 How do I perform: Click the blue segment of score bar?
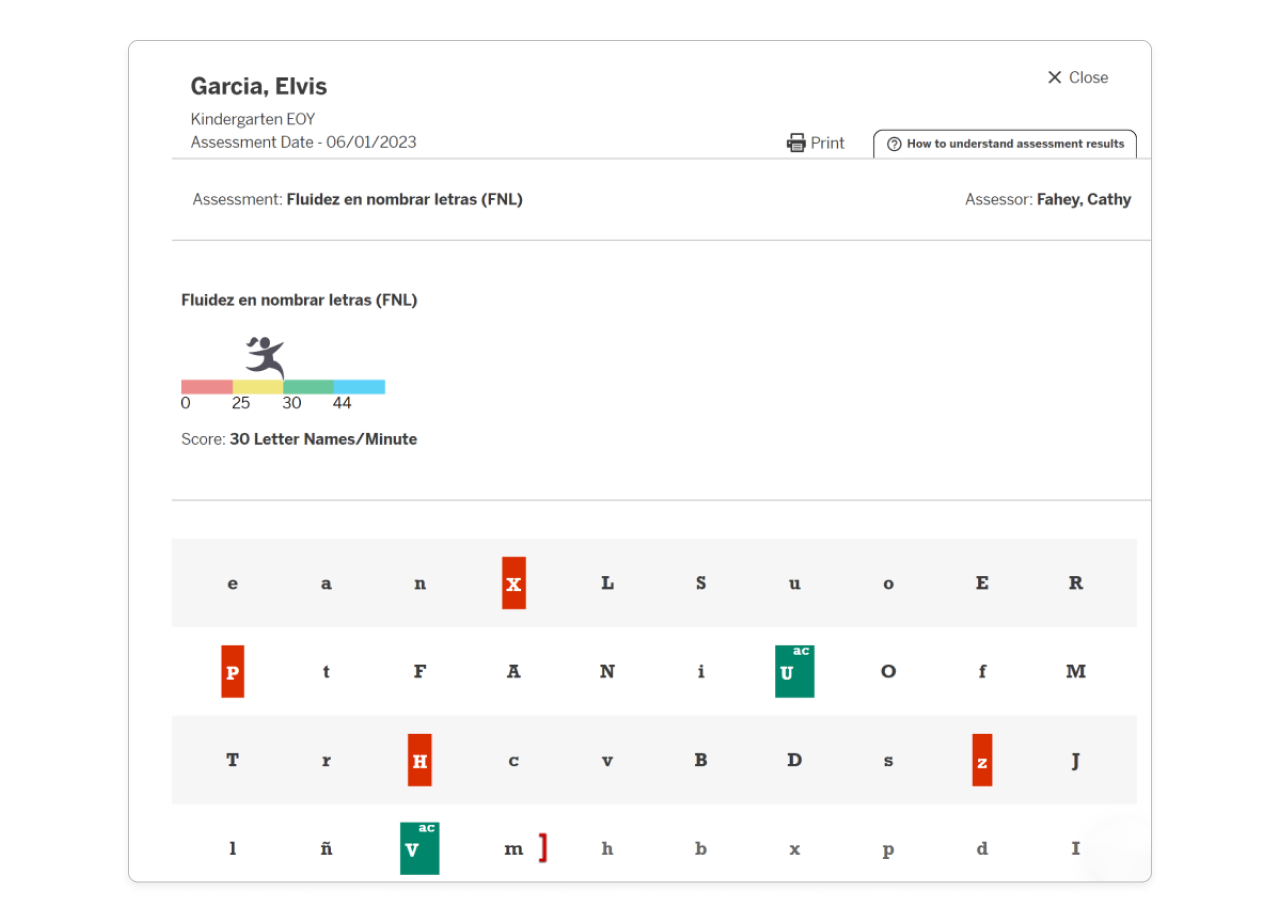coord(359,387)
